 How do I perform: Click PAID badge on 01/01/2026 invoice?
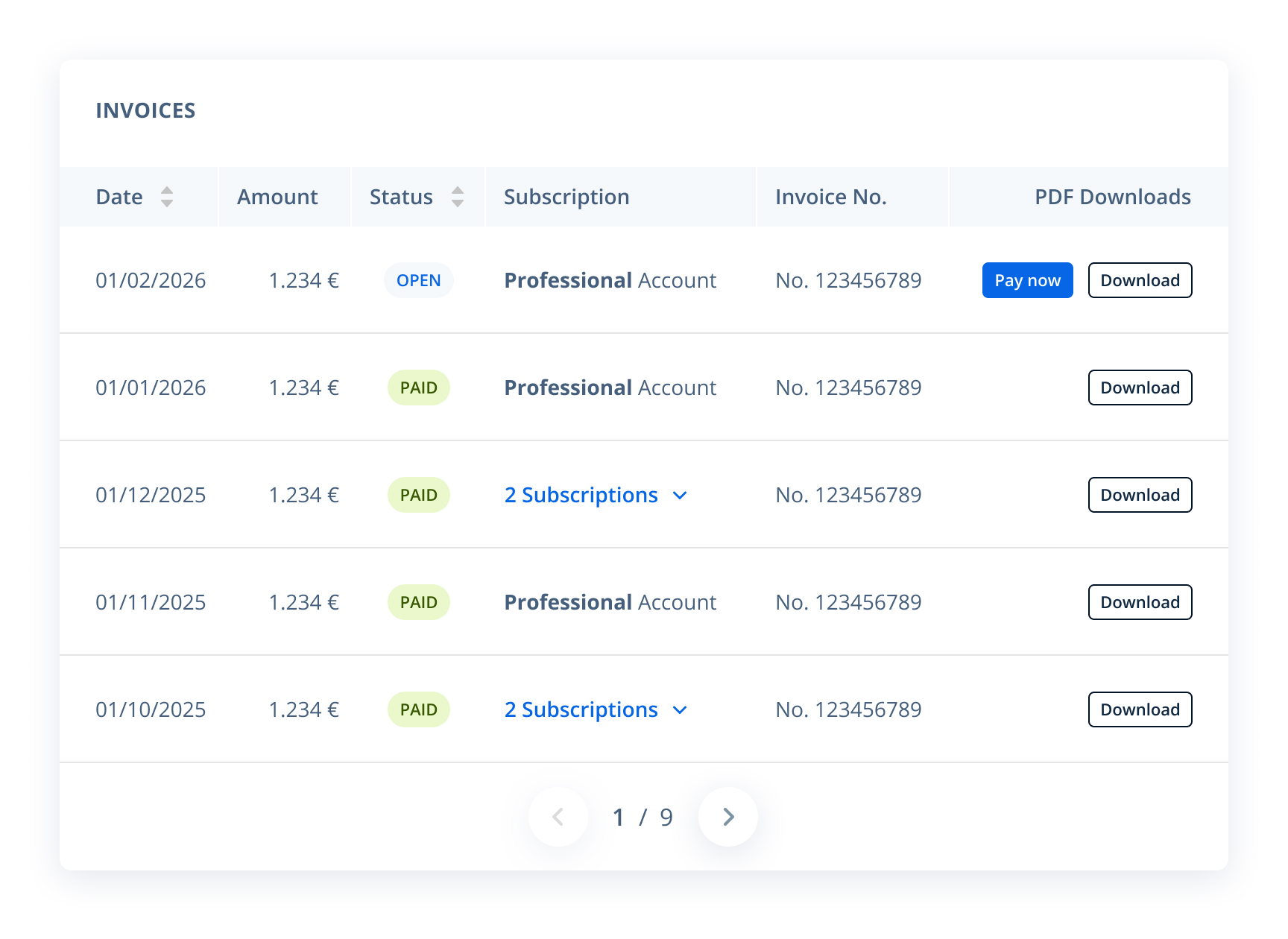[x=419, y=388]
